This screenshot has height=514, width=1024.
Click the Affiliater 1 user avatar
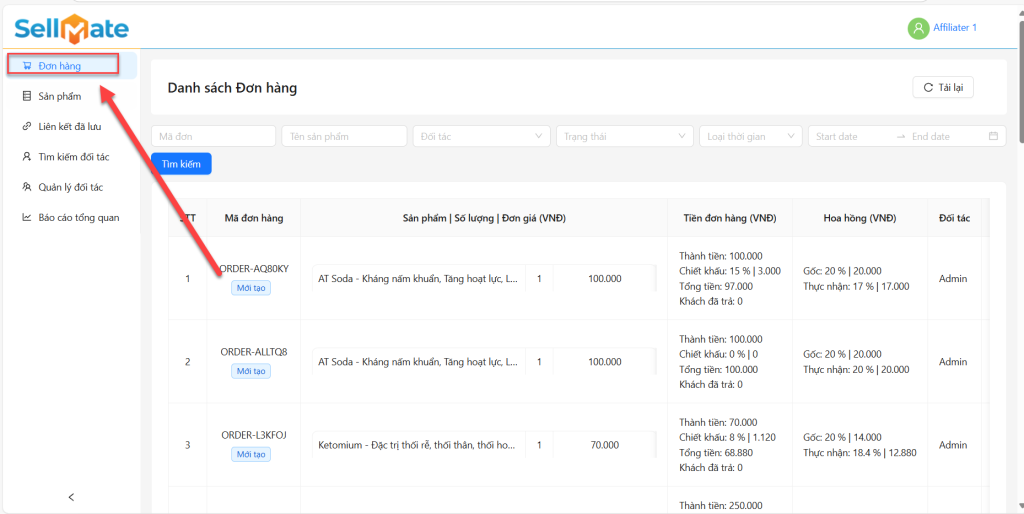pos(918,28)
